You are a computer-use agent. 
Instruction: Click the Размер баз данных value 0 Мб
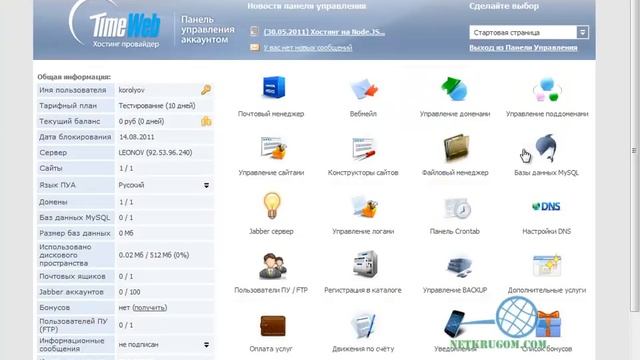coord(126,233)
